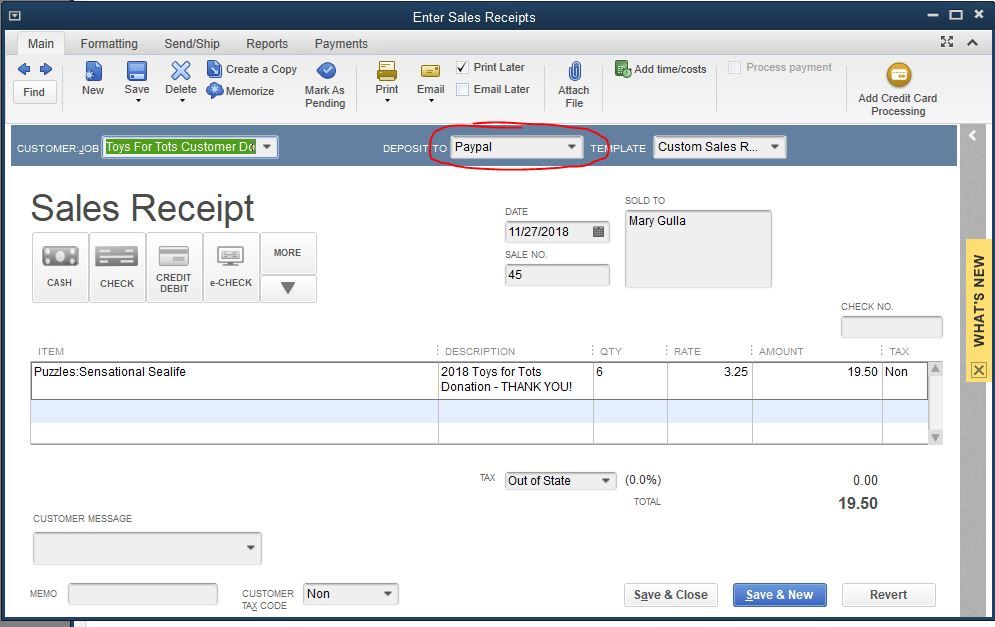Click the Memo input field
Image resolution: width=995 pixels, height=627 pixels.
pos(143,594)
